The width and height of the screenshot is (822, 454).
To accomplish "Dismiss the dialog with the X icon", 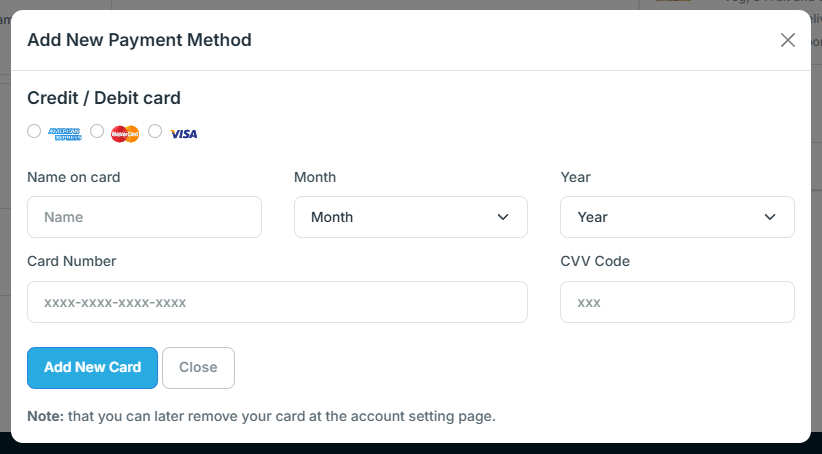I will coord(788,40).
